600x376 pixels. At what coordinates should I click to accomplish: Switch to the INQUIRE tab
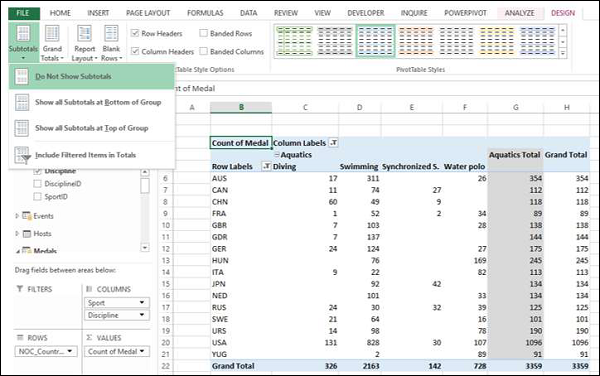coord(414,13)
